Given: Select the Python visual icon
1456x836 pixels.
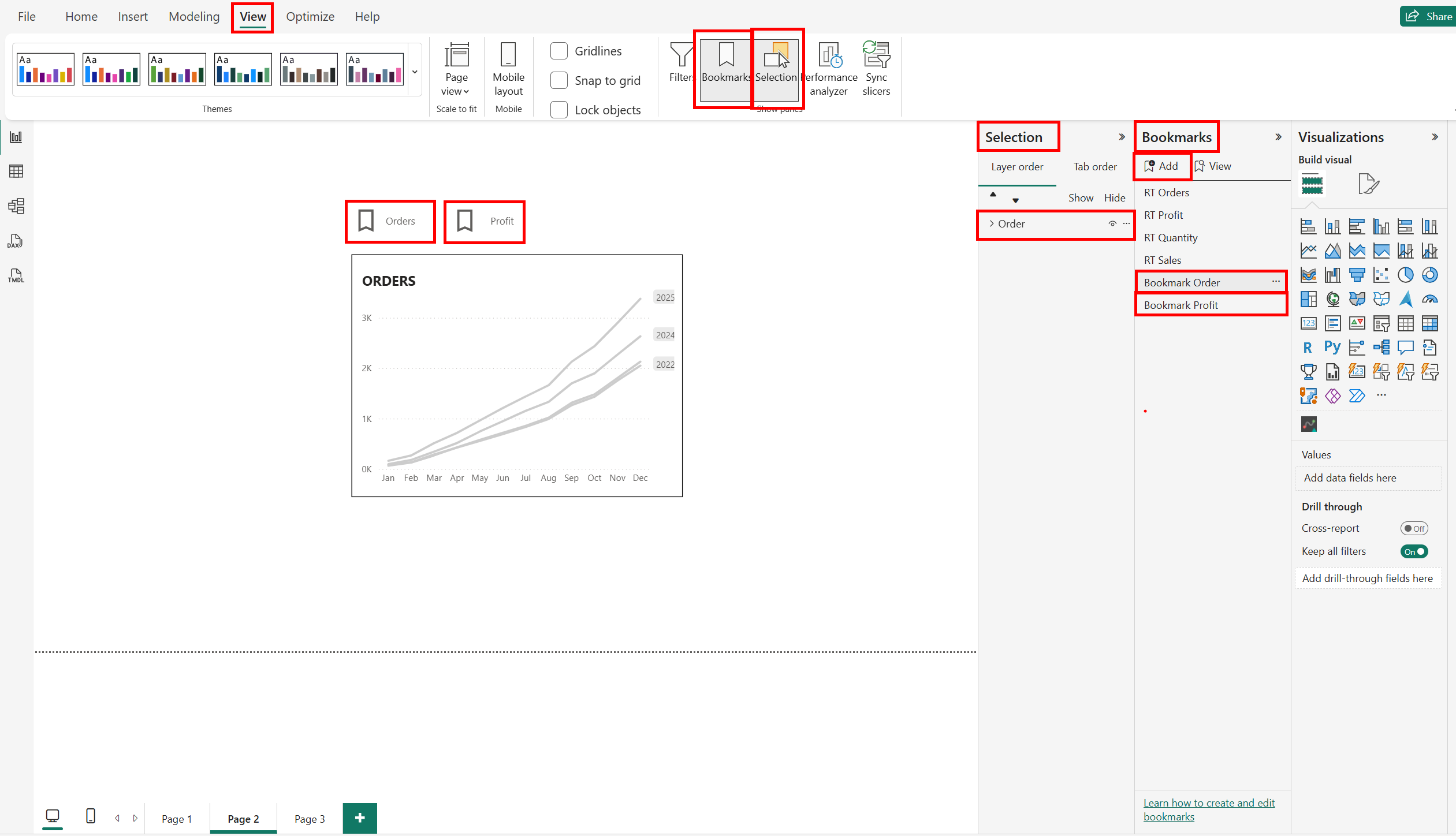Looking at the screenshot, I should tap(1332, 347).
